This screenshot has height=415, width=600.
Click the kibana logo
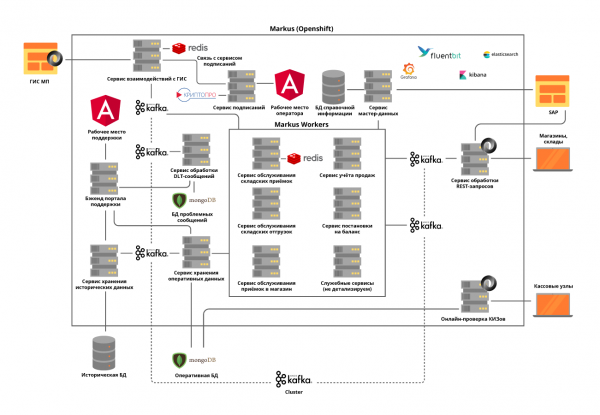(472, 75)
